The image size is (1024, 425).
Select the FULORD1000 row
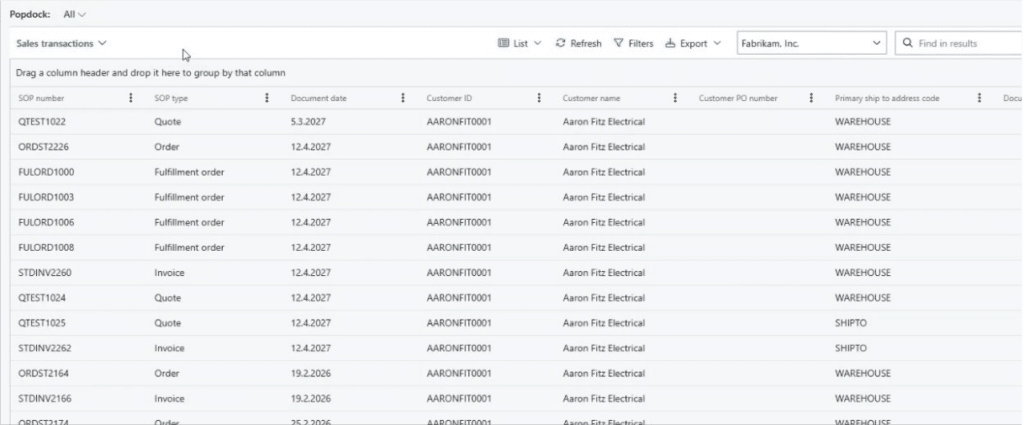pos(516,172)
